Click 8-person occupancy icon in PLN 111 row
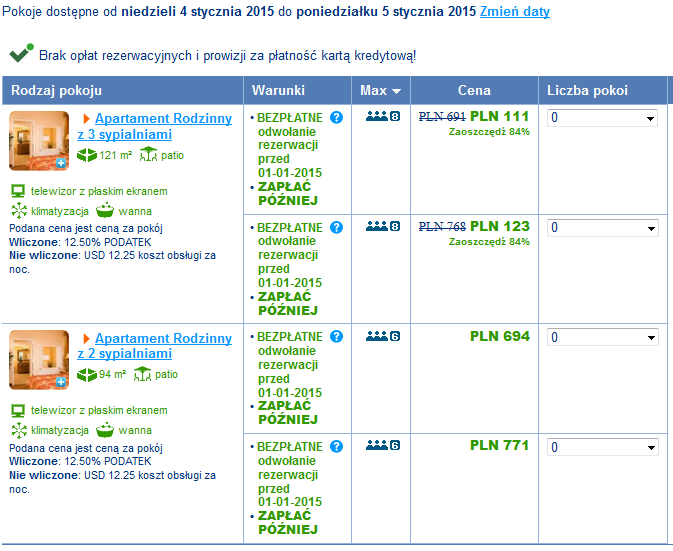The image size is (673, 551). pyautogui.click(x=383, y=116)
